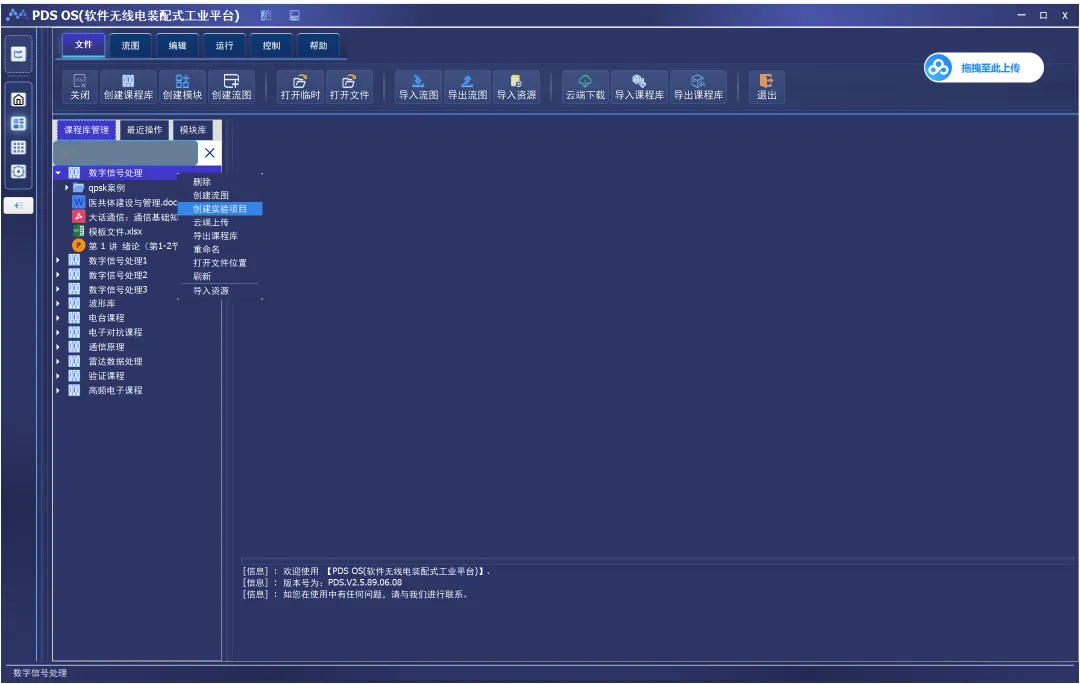The image size is (1080, 684).
Task: Choose 导出课程库 in the context menu
Action: coord(220,236)
